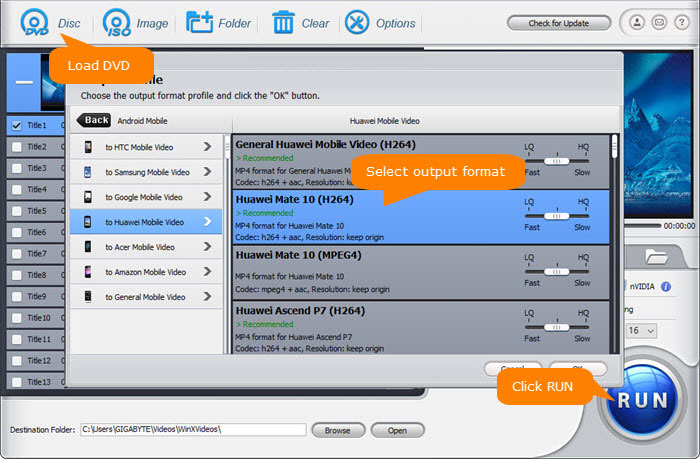Adjust Huawei Mate 10 (H264) quality slider

557,216
